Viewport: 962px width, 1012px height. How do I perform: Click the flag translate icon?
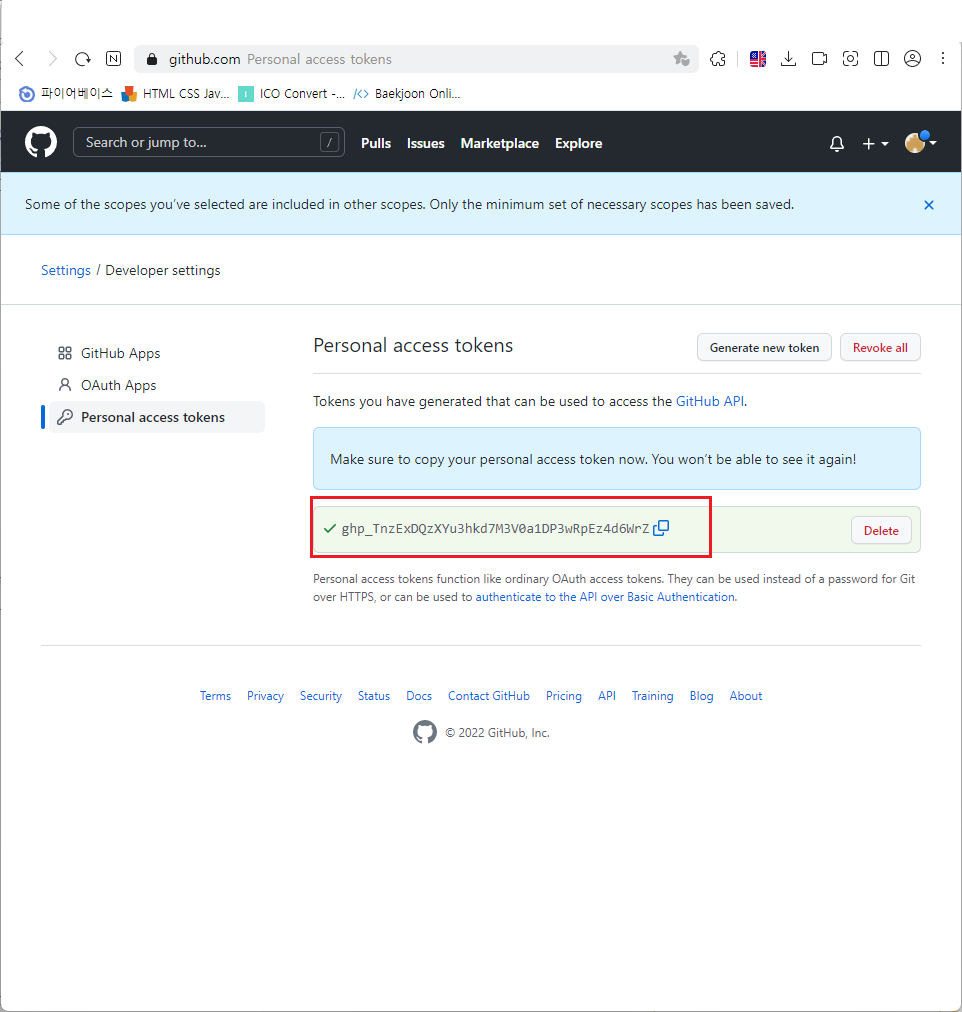coord(757,59)
